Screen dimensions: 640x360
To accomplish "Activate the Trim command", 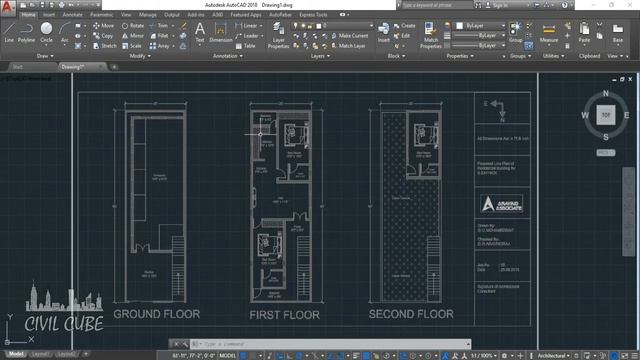I will (159, 26).
